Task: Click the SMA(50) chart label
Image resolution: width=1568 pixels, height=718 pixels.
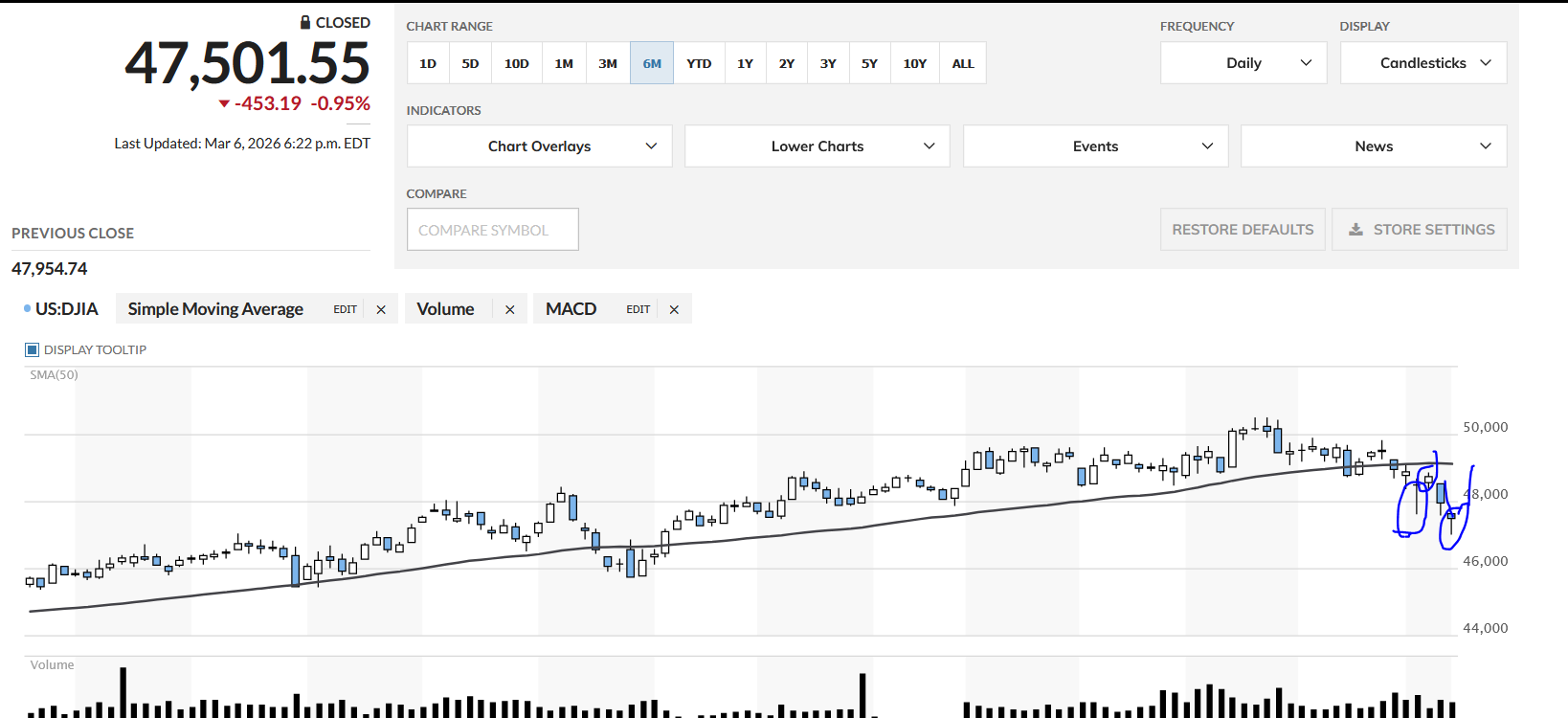Action: coord(54,374)
